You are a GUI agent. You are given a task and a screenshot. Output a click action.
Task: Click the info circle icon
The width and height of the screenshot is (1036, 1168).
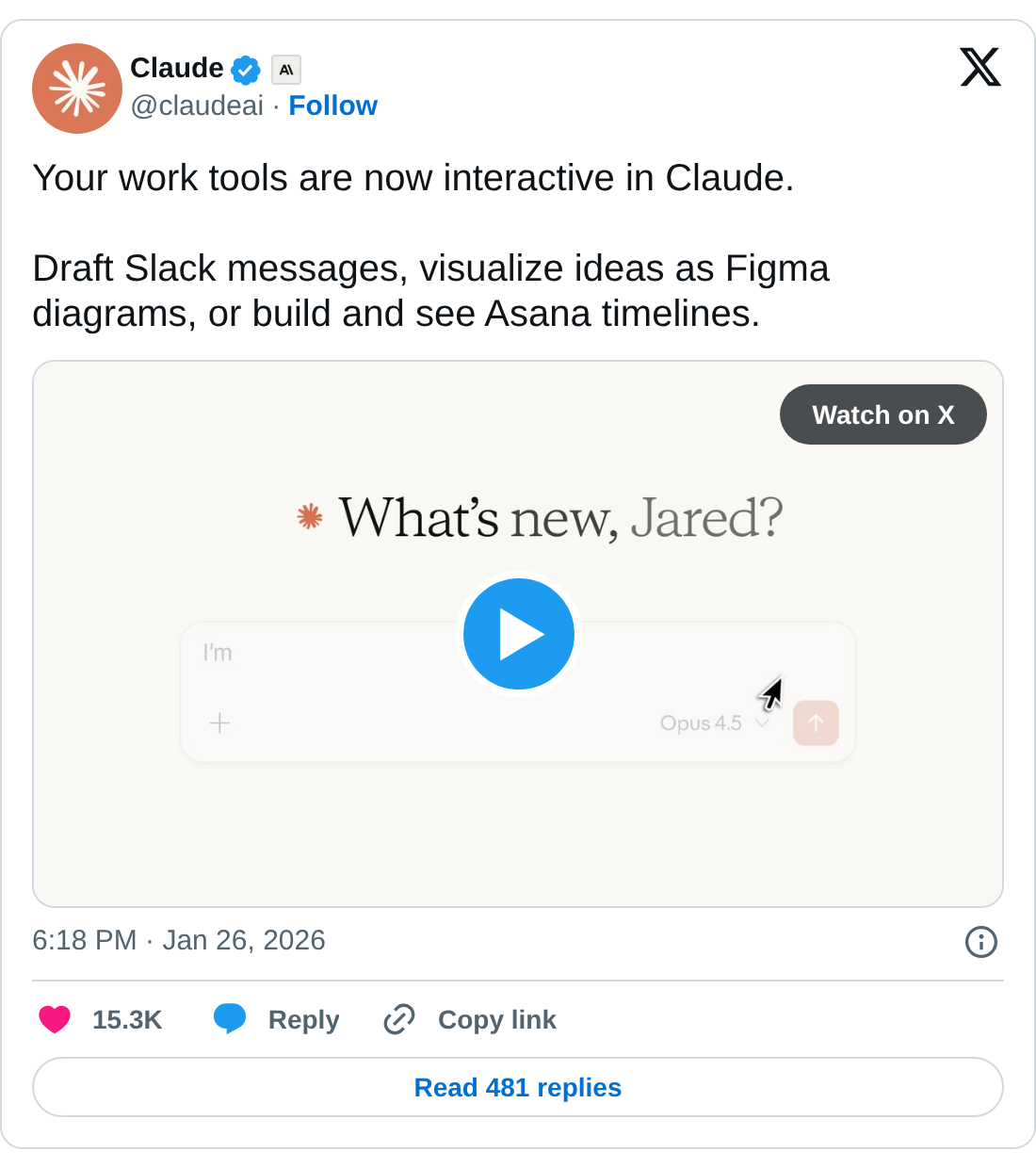(x=980, y=941)
